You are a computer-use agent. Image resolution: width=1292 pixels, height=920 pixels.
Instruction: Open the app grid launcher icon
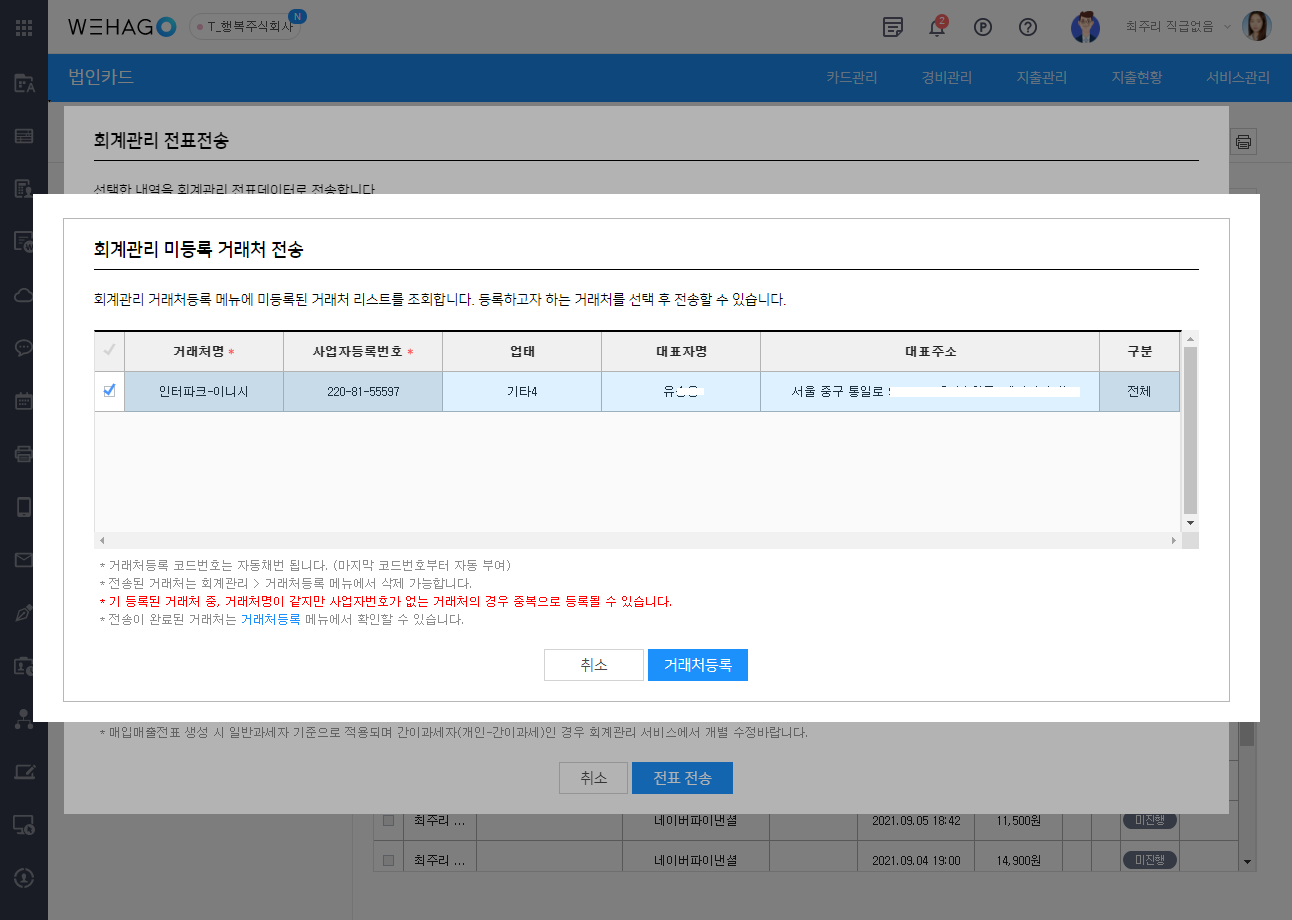coord(24,27)
